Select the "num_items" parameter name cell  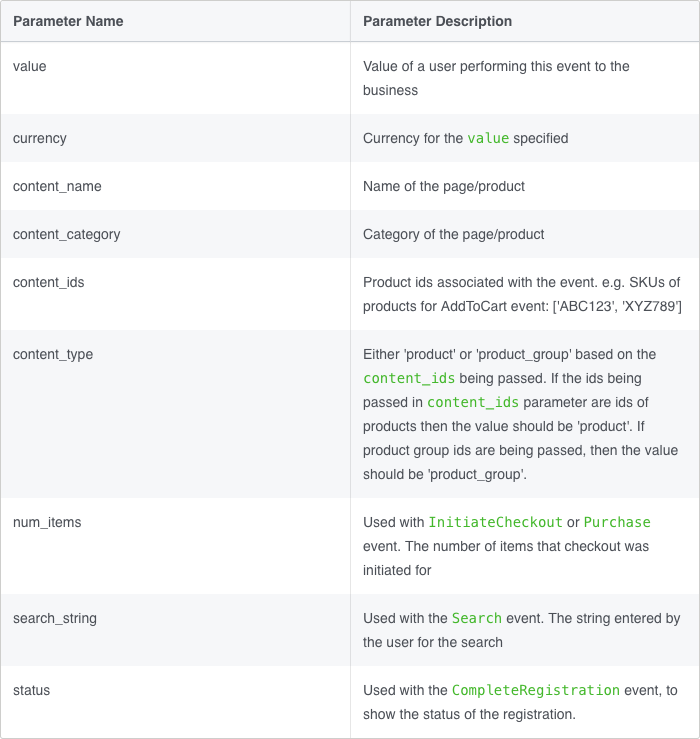click(x=47, y=522)
